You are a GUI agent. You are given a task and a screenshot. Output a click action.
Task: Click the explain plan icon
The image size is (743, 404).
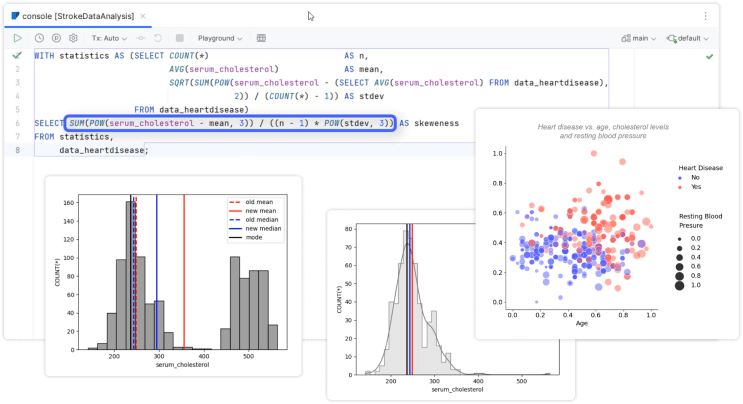click(56, 38)
